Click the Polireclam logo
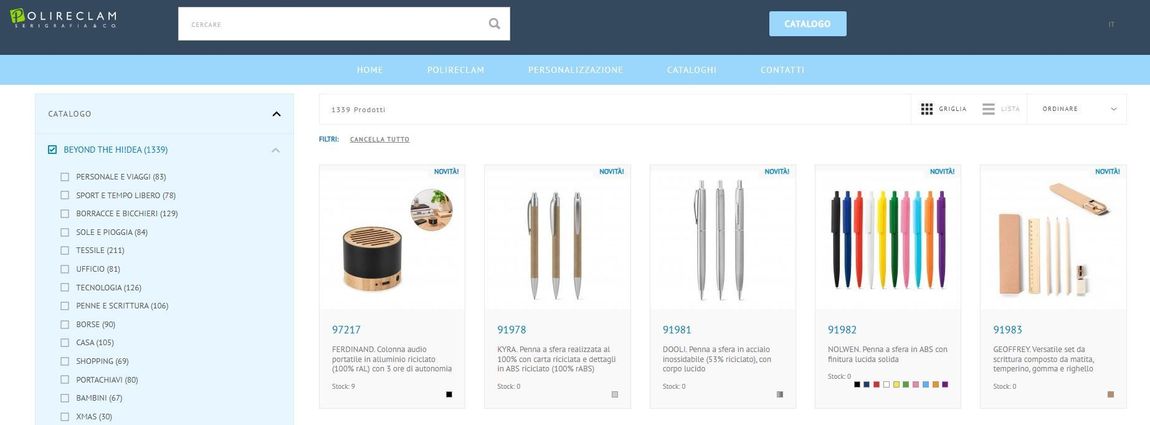Screen dimensions: 1150x425 point(63,18)
